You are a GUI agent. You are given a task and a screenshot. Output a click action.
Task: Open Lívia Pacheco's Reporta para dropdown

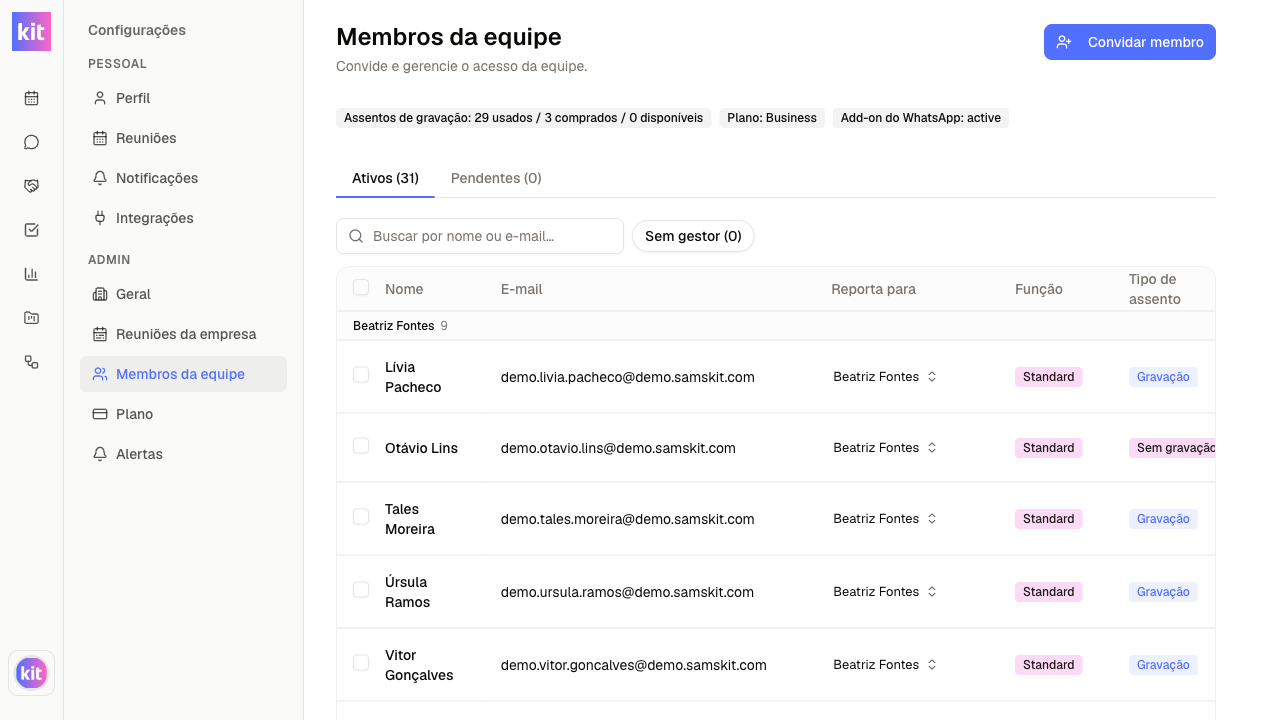tap(885, 377)
